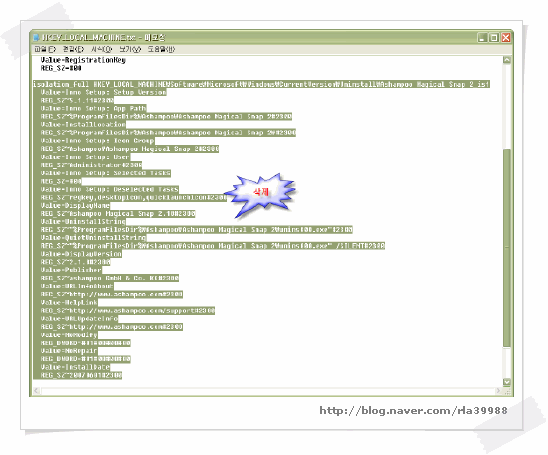The image size is (548, 455).
Task: Click the Value=DisplayVersion line
Action: [x=81, y=254]
